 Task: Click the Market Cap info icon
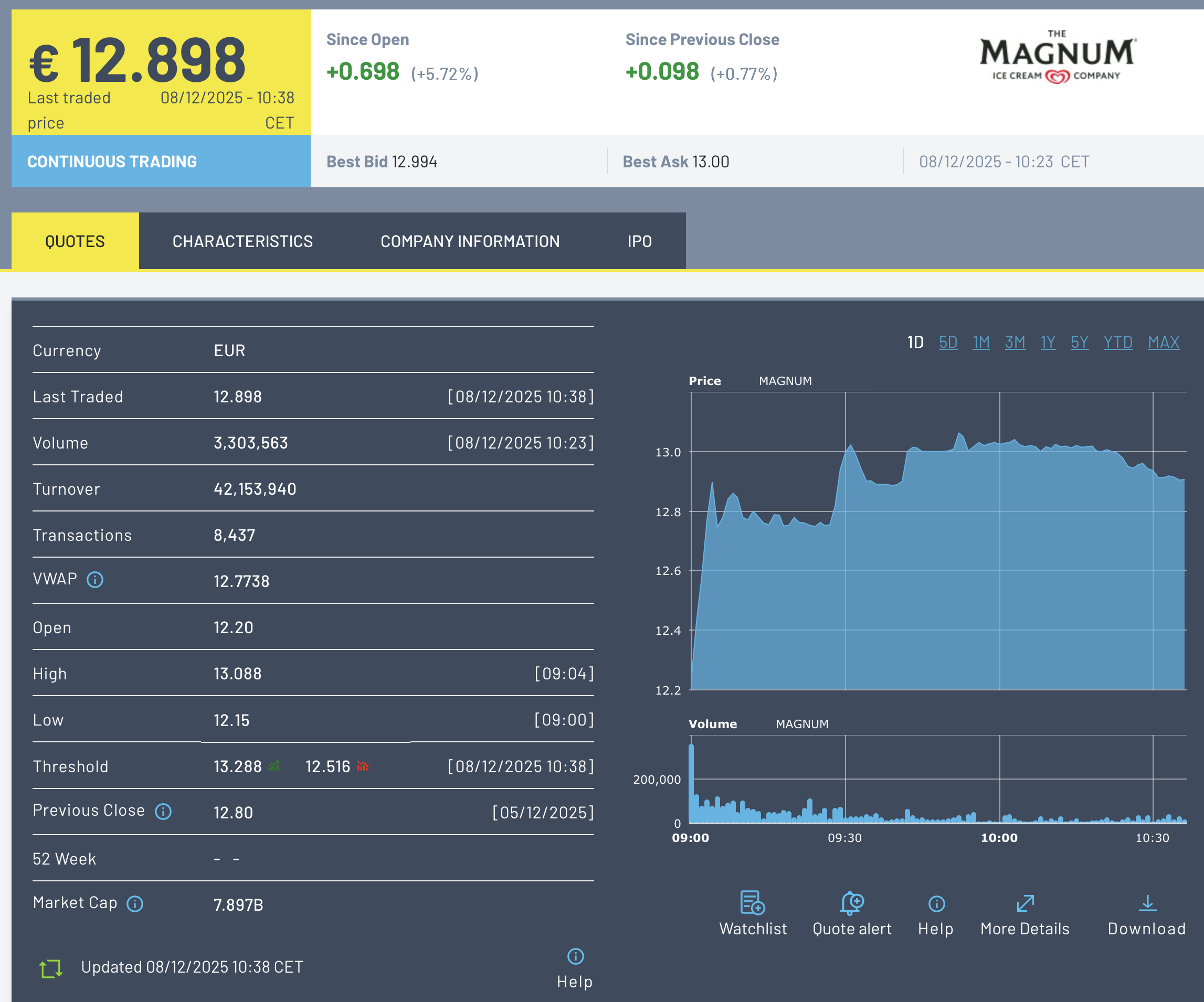[x=135, y=903]
